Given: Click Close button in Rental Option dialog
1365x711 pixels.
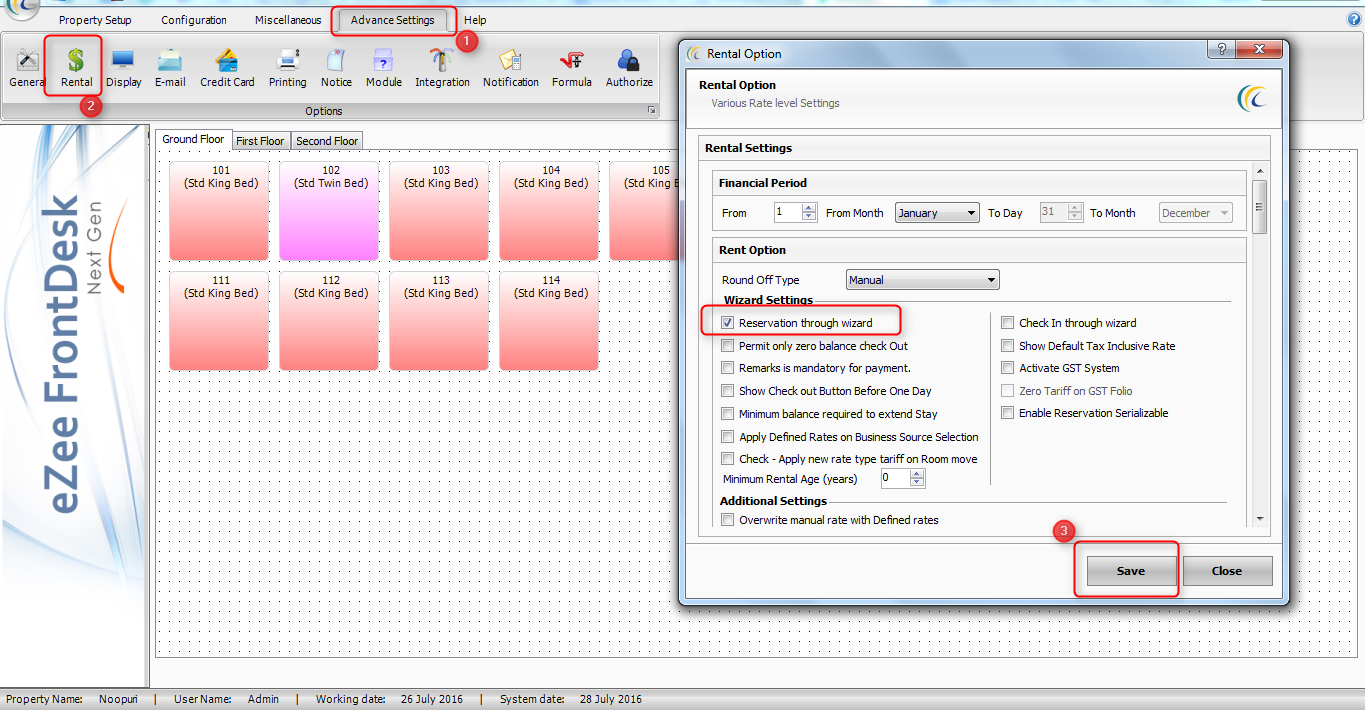Looking at the screenshot, I should [x=1227, y=571].
